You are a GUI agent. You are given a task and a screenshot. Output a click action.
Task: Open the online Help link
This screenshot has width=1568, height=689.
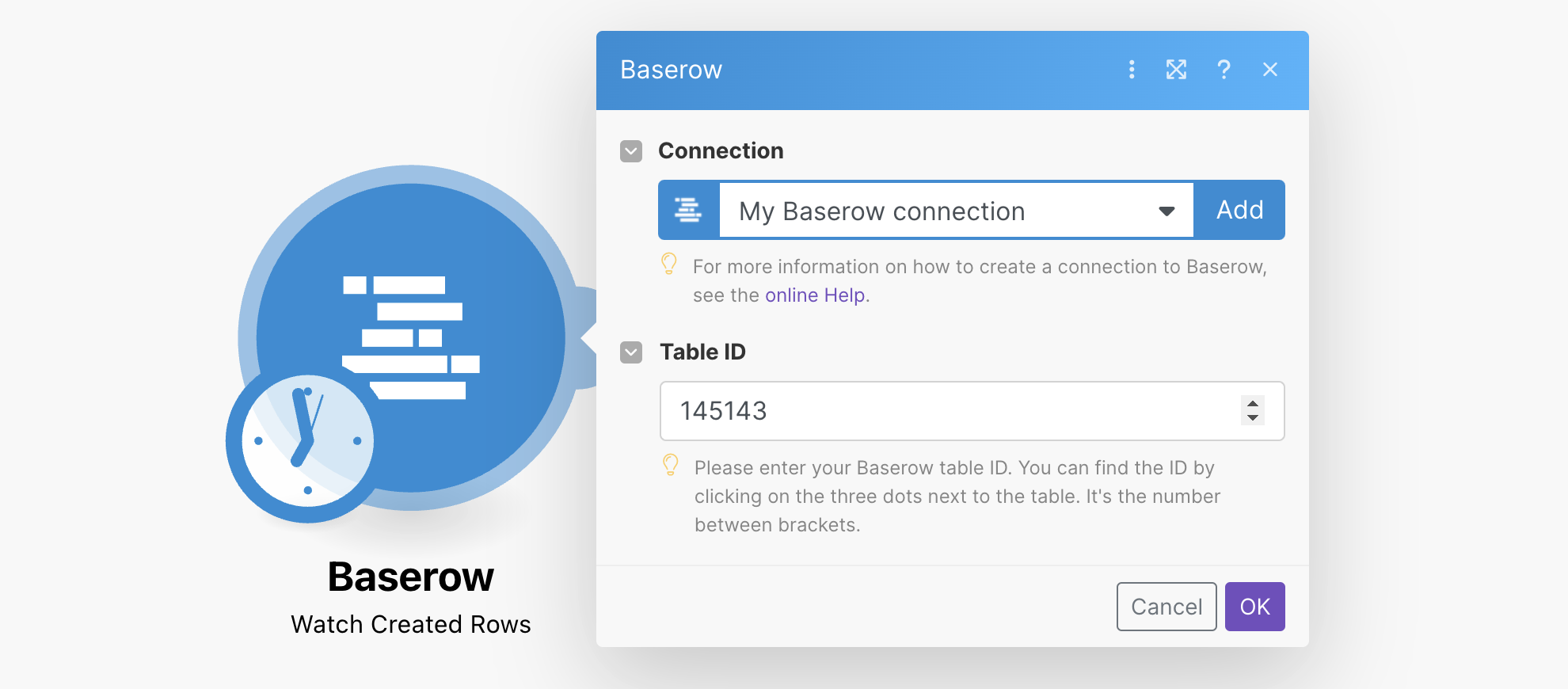815,295
